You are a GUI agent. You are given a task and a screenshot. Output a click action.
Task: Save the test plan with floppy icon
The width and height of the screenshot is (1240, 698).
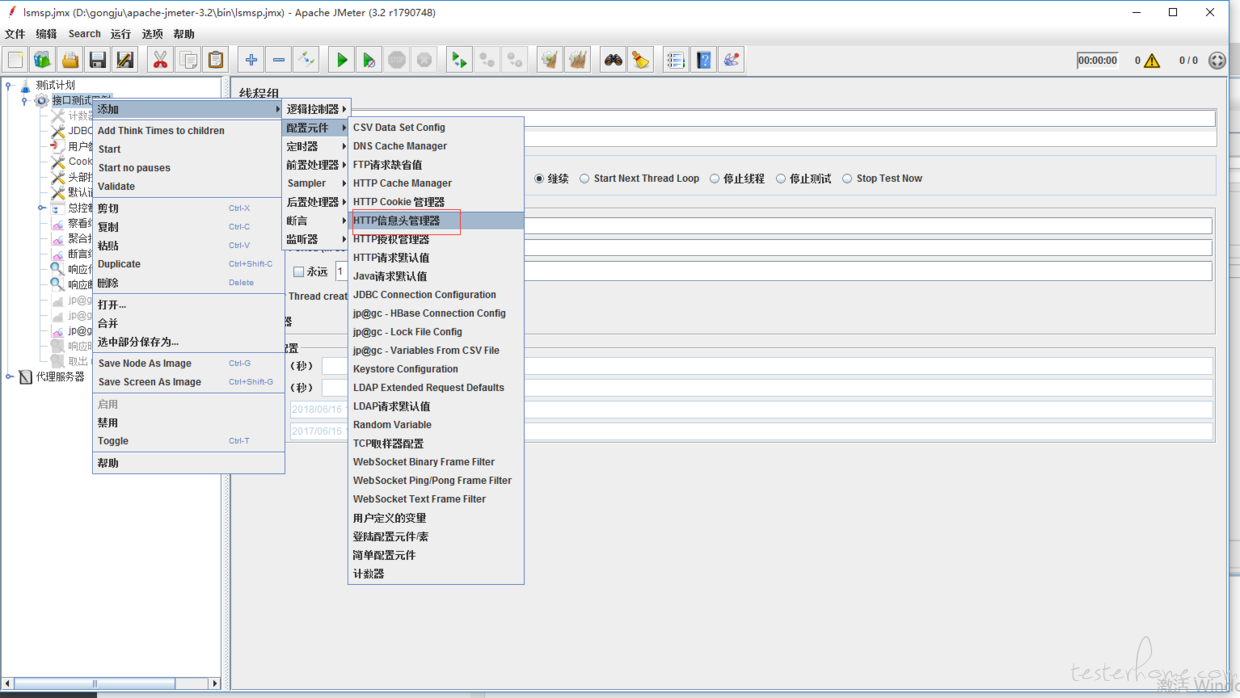pos(97,60)
